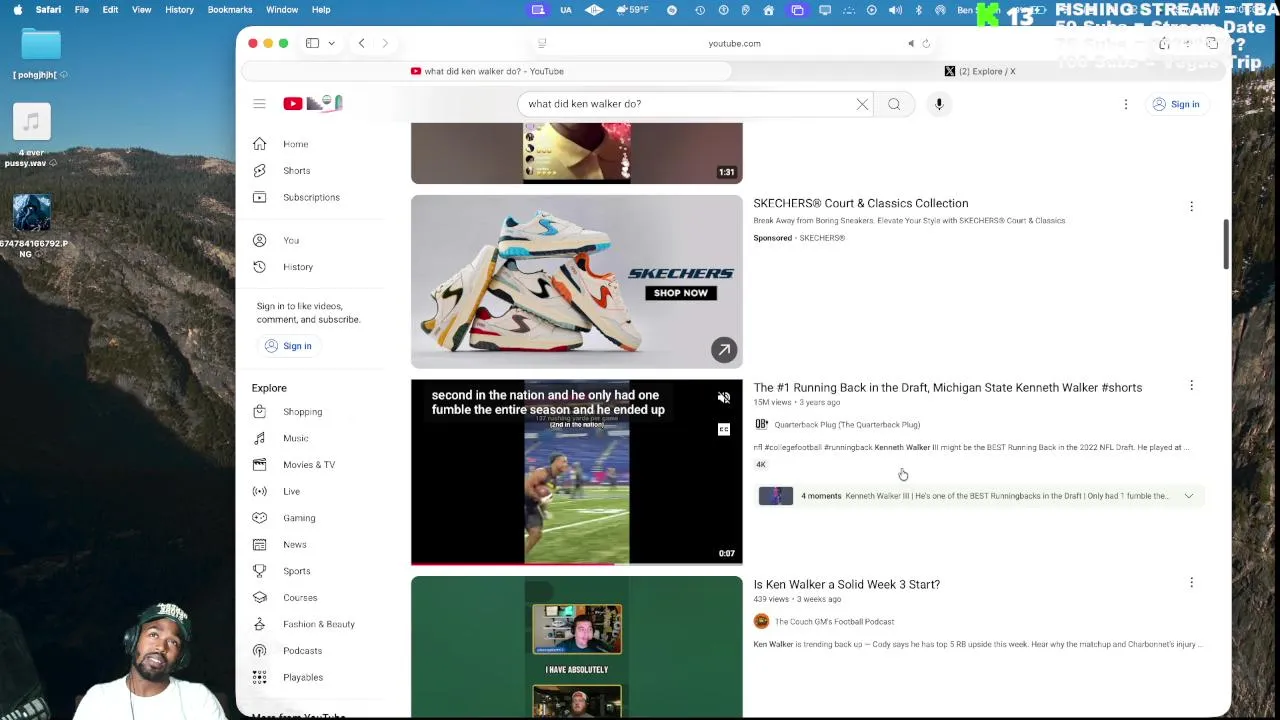Viewport: 1280px width, 720px height.
Task: Select the desktop folder icon
Action: click(x=41, y=44)
